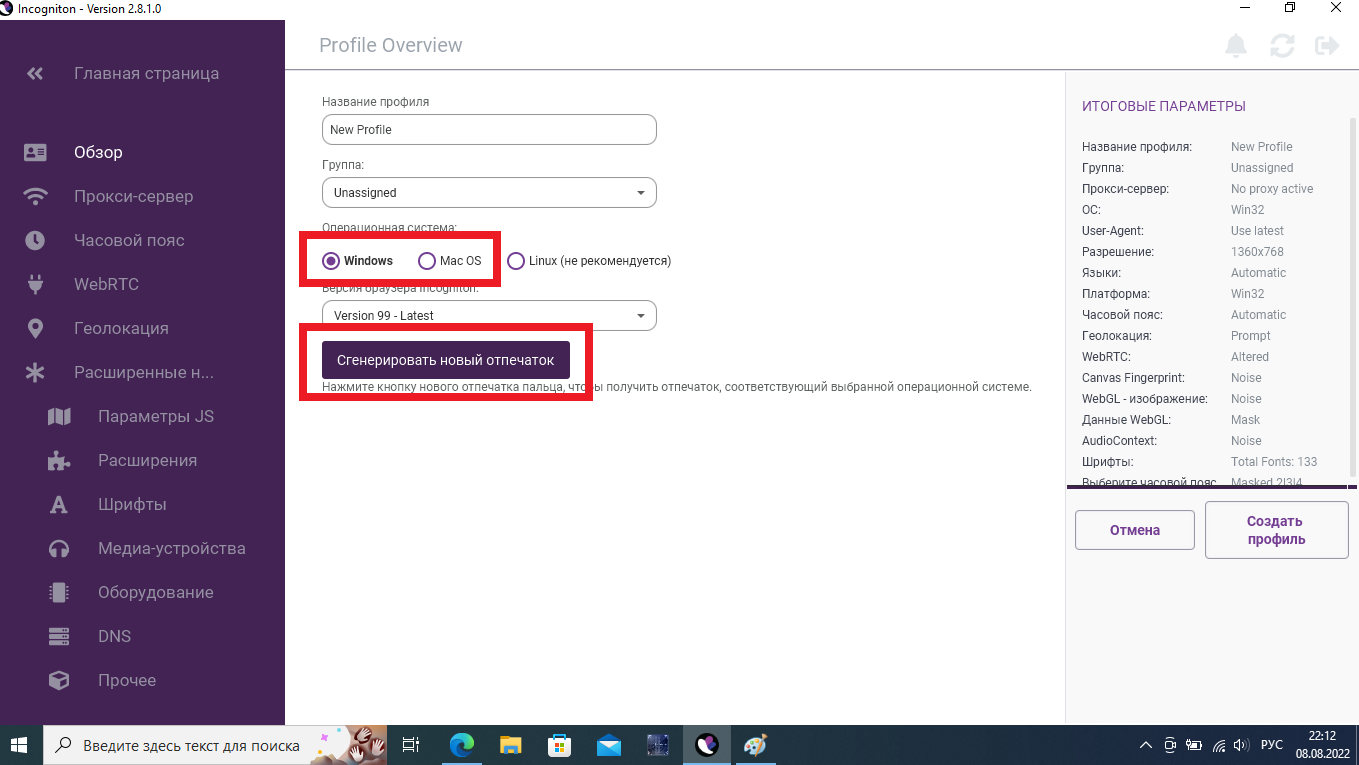Open the Группа Unassigned dropdown

coord(489,192)
